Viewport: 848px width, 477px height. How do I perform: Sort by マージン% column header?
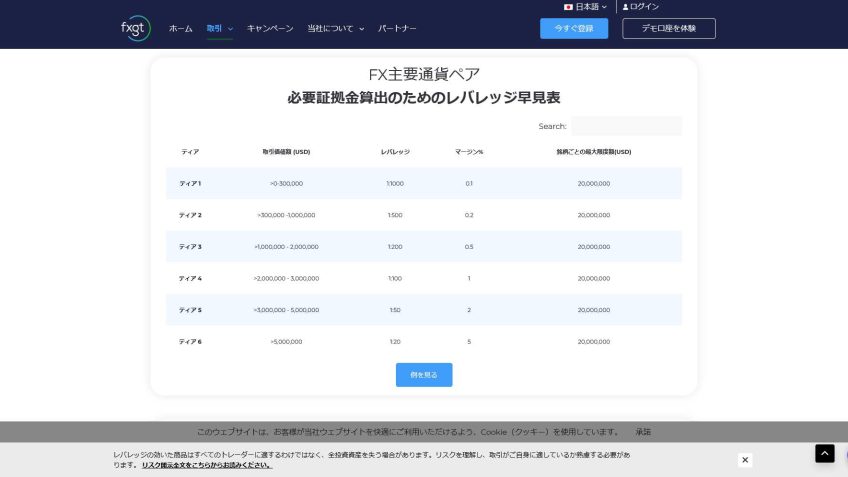click(x=469, y=152)
